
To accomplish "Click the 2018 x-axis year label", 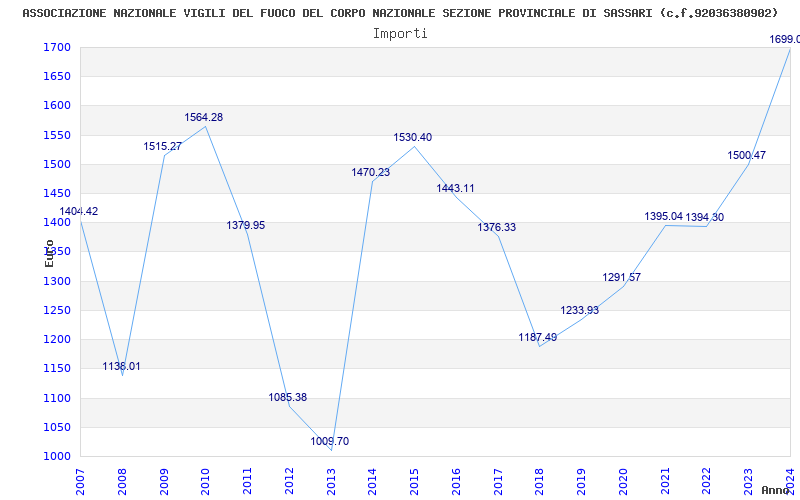I will pyautogui.click(x=540, y=482).
